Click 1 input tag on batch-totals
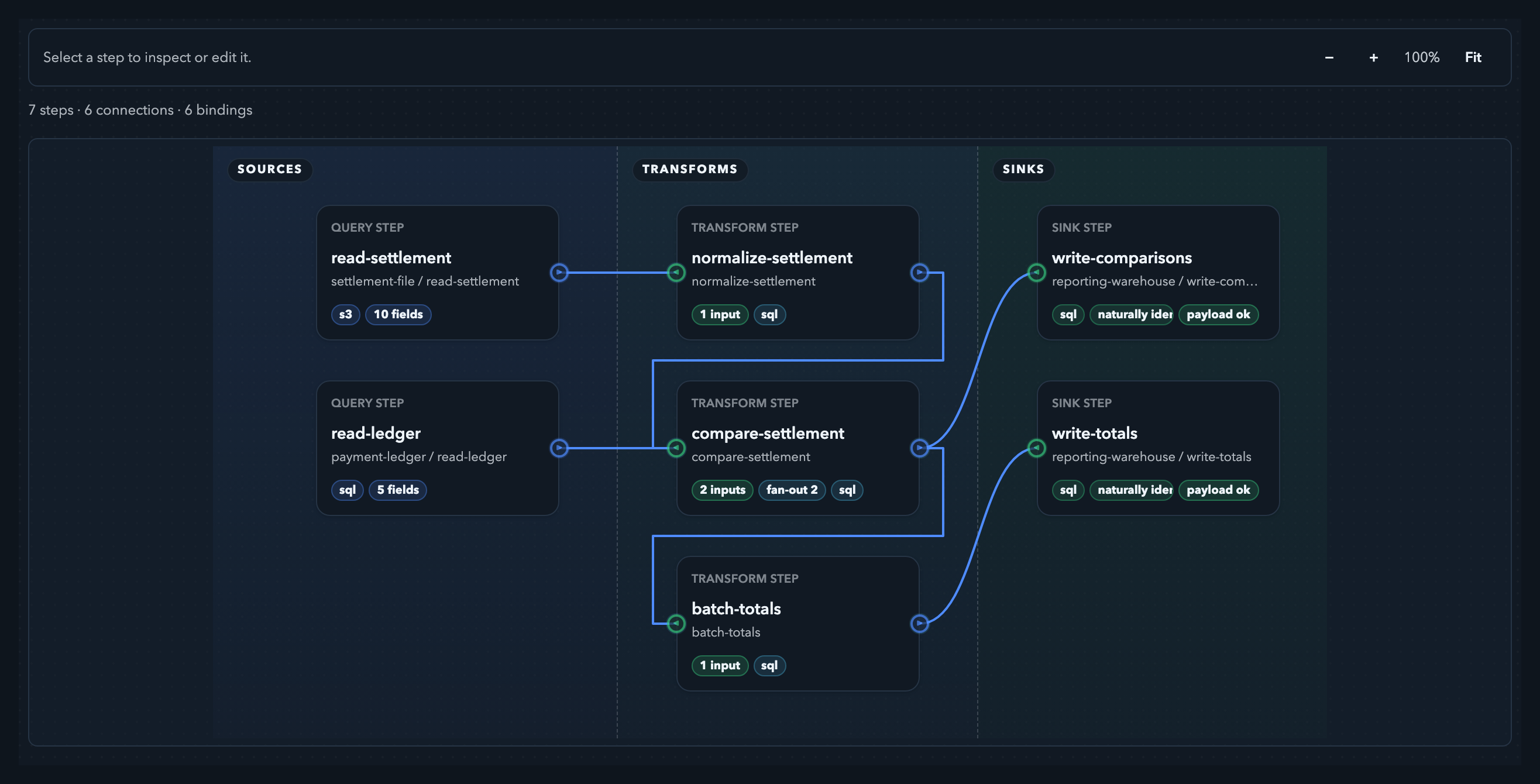Viewport: 1540px width, 784px height. pos(720,666)
